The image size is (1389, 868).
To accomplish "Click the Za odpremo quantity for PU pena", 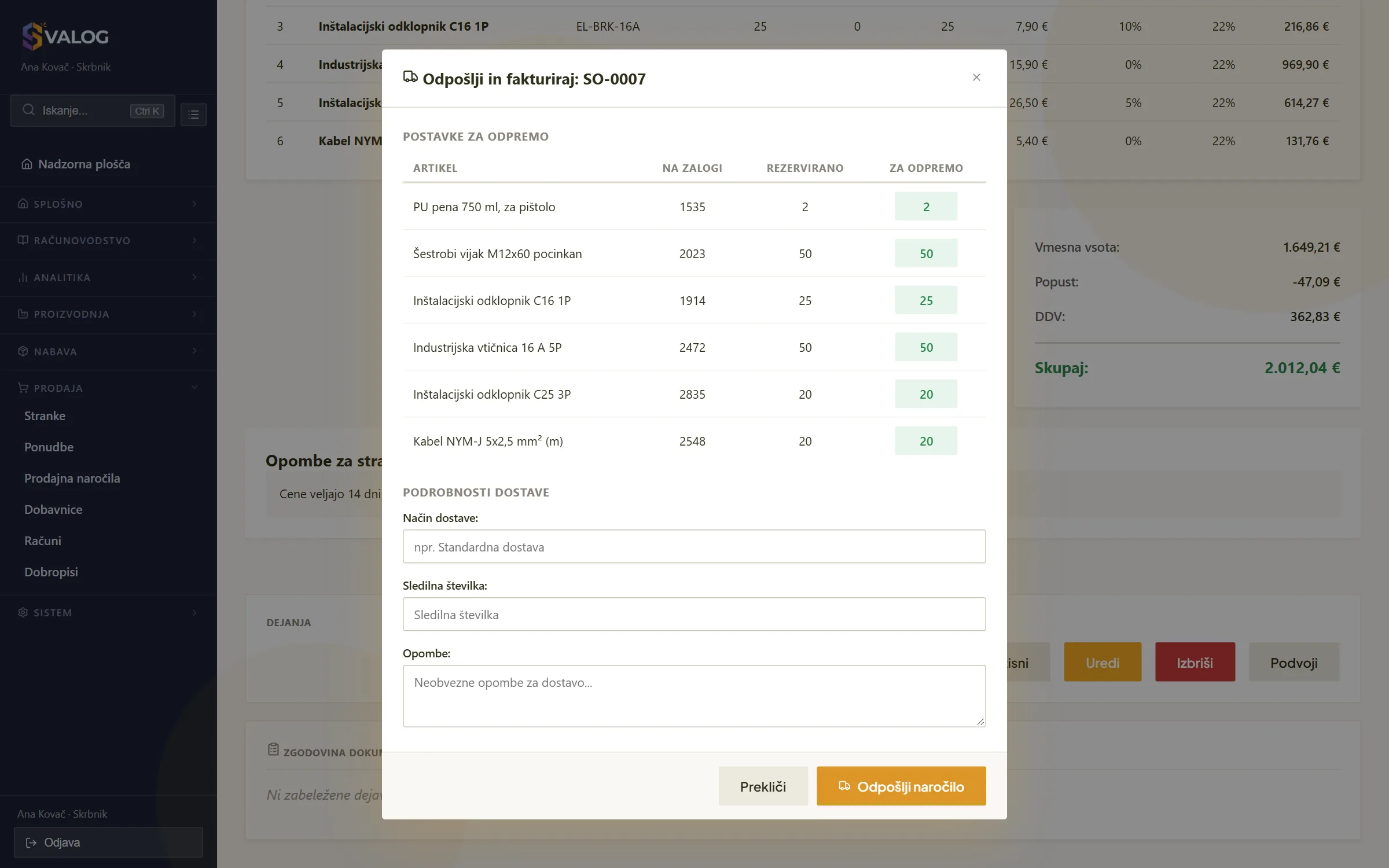I will click(926, 206).
